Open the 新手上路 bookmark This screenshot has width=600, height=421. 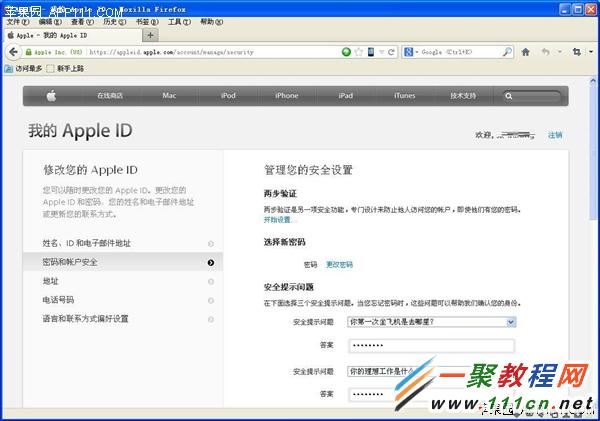pyautogui.click(x=65, y=69)
